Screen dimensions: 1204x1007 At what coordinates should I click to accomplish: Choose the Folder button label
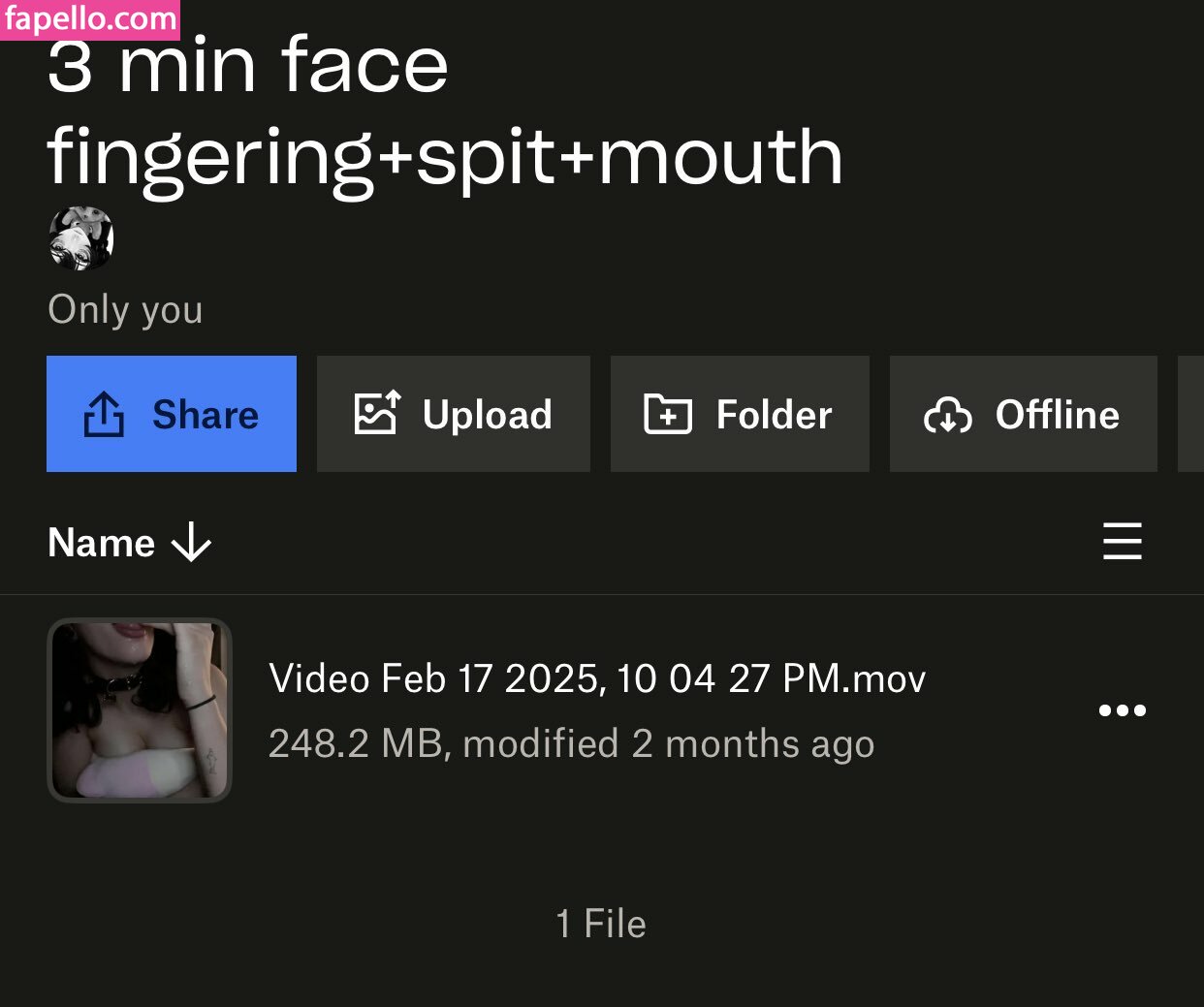coord(774,415)
